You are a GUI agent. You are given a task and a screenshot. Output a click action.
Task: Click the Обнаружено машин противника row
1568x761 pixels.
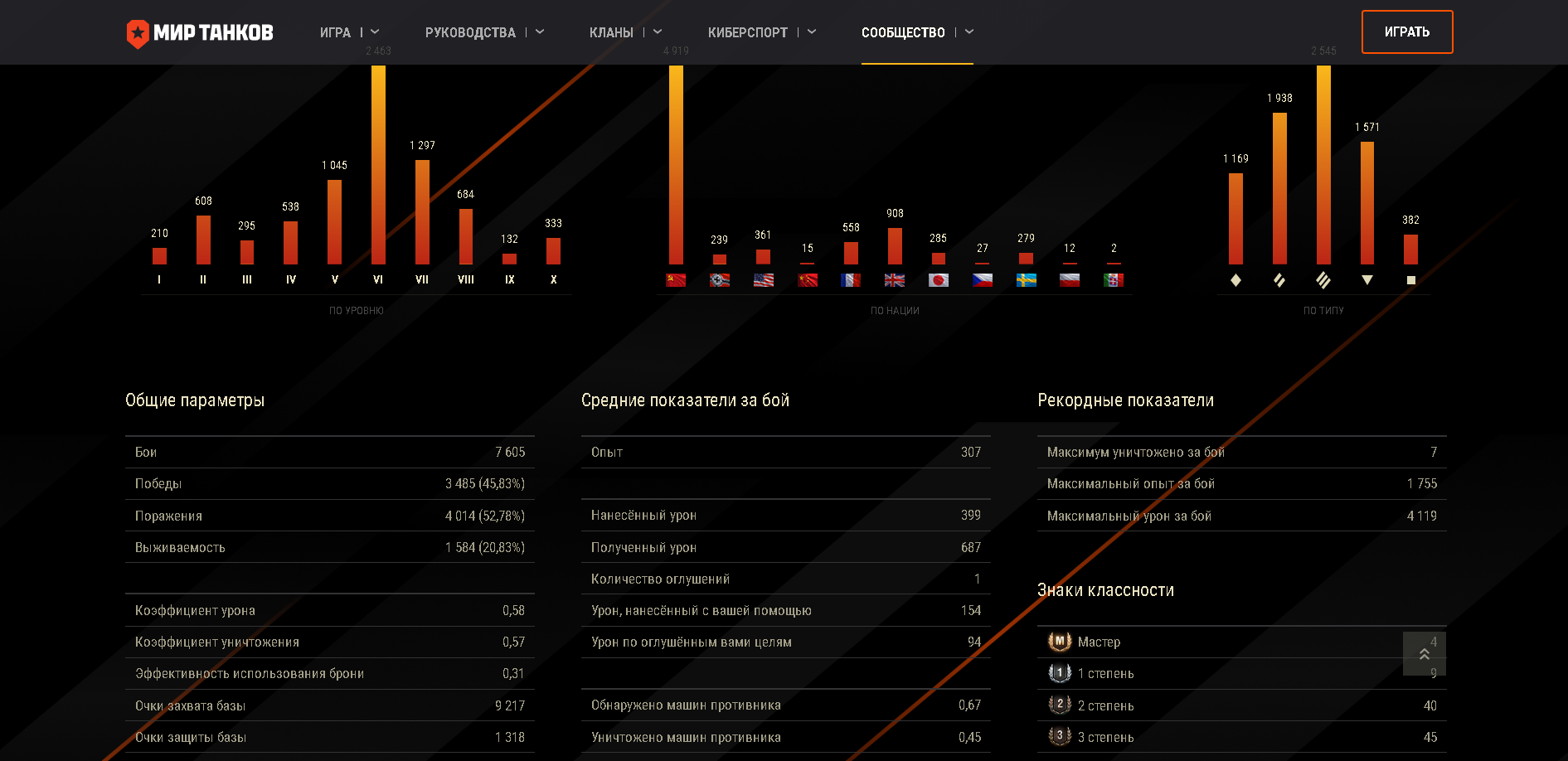tap(786, 705)
